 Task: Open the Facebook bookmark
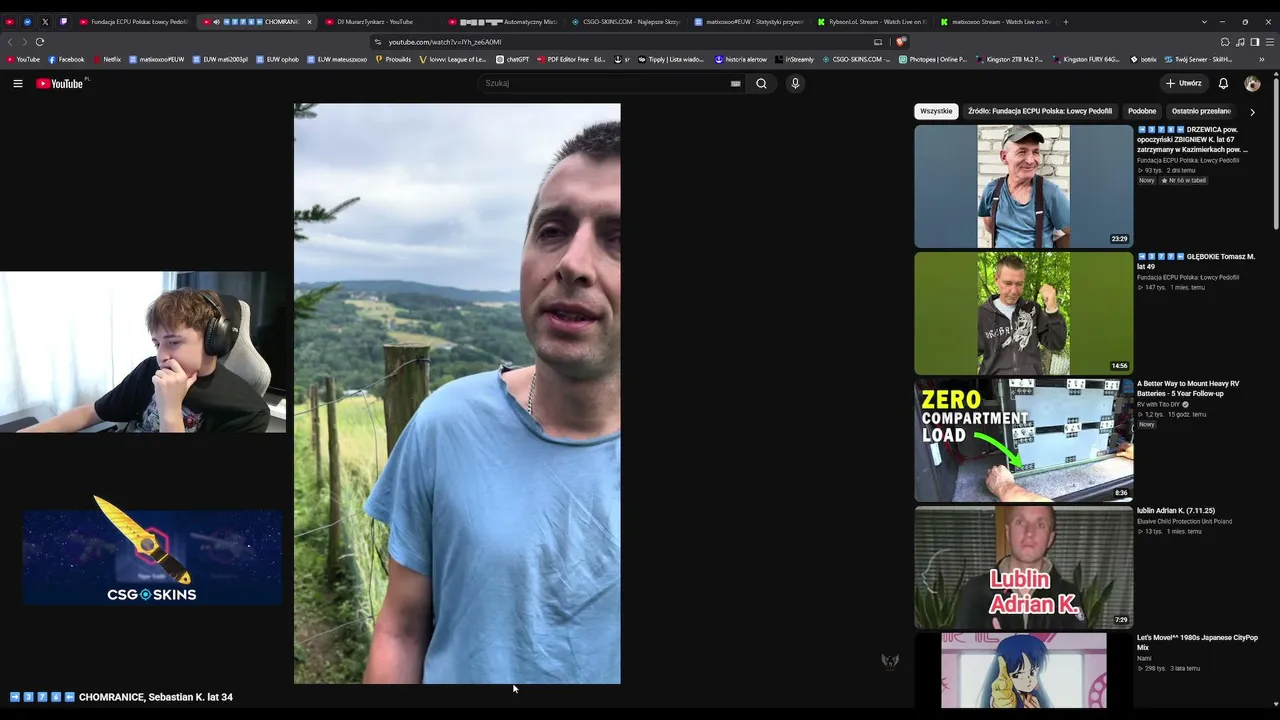(66, 60)
